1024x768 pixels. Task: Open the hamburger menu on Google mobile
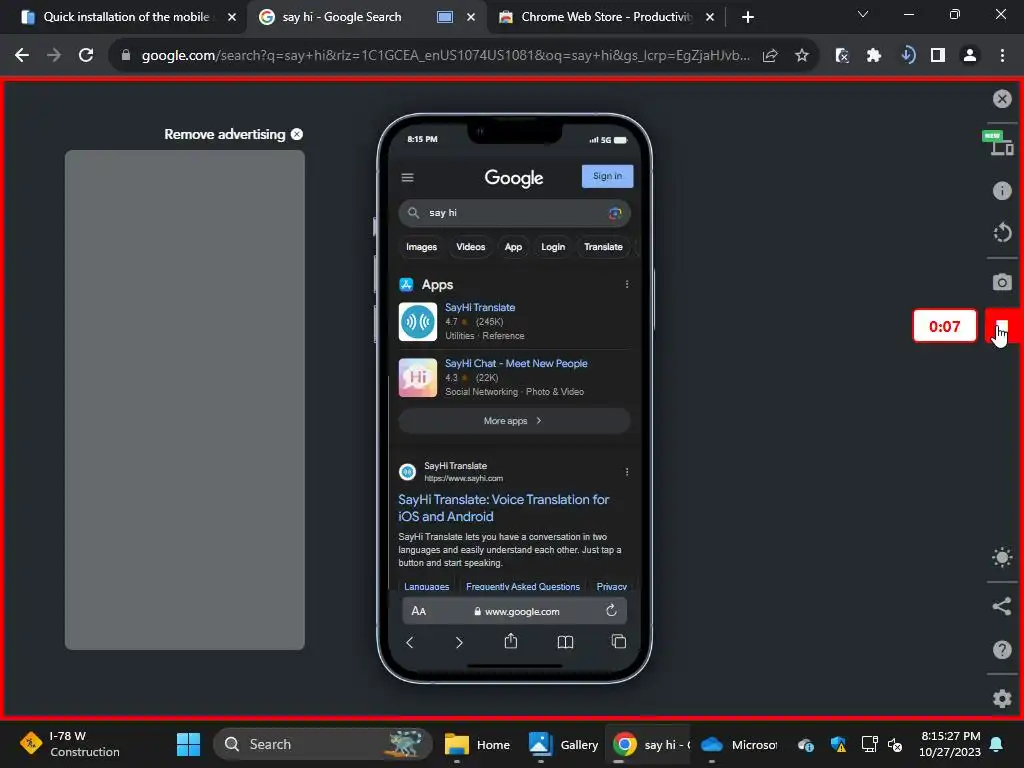click(x=408, y=178)
